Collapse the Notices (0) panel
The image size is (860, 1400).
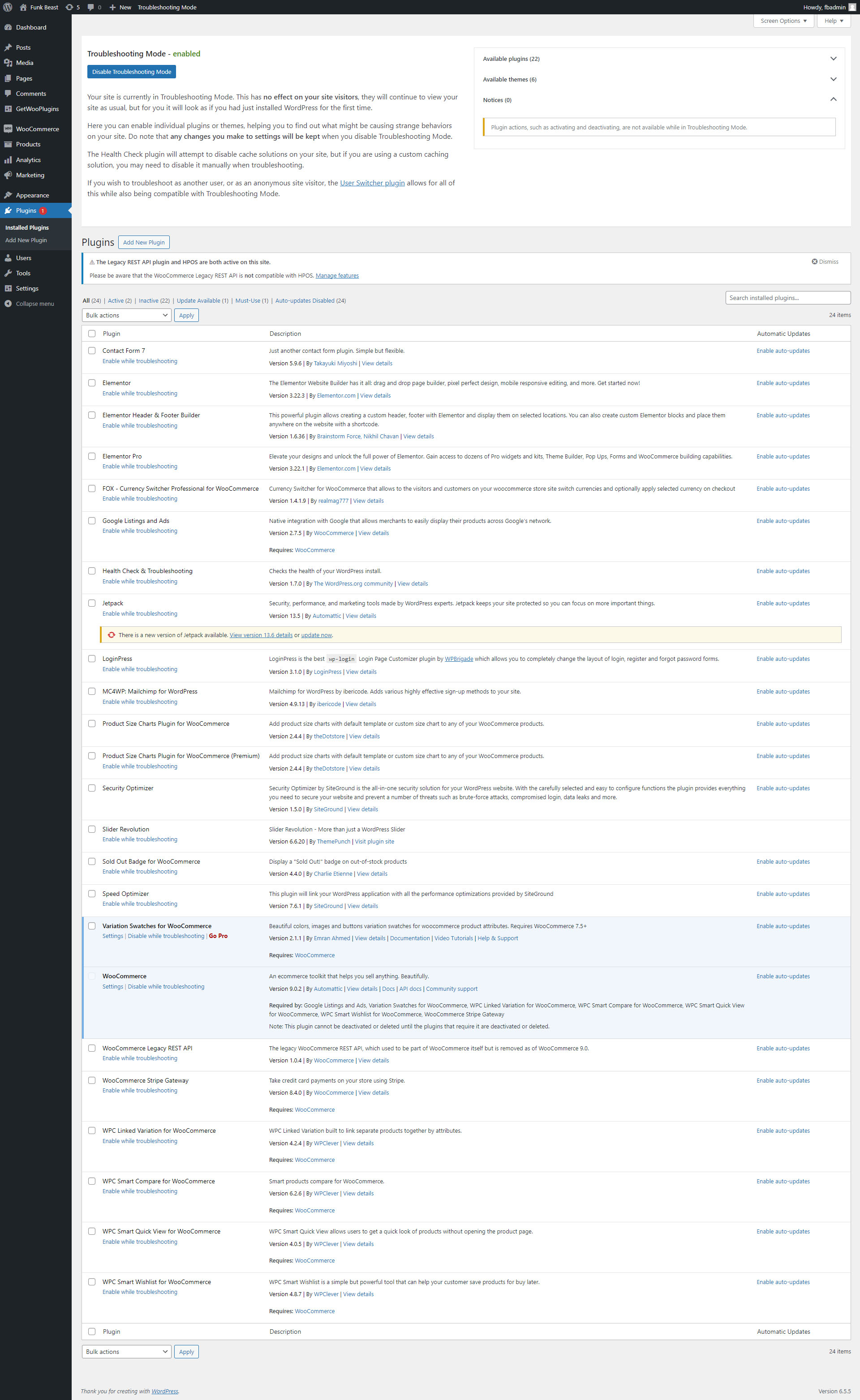click(x=659, y=99)
